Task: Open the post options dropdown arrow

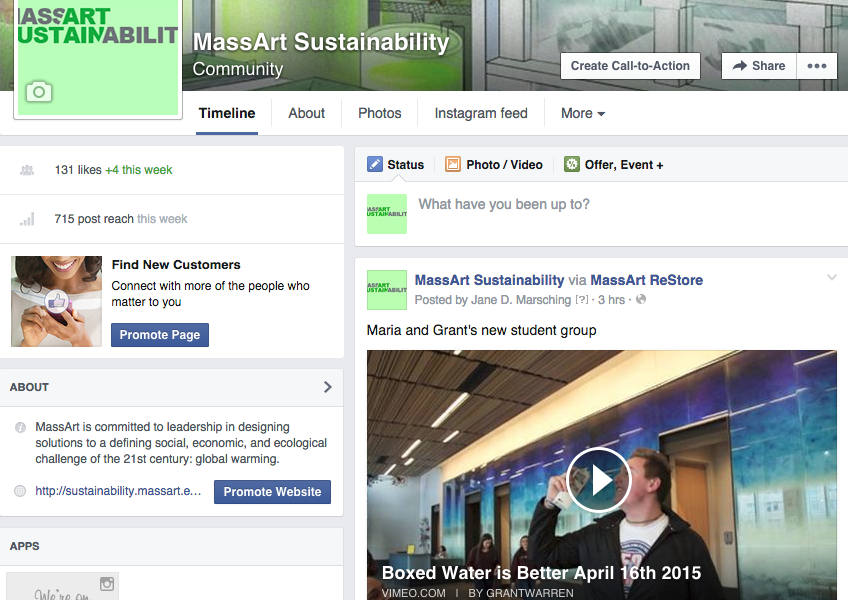Action: 832,278
